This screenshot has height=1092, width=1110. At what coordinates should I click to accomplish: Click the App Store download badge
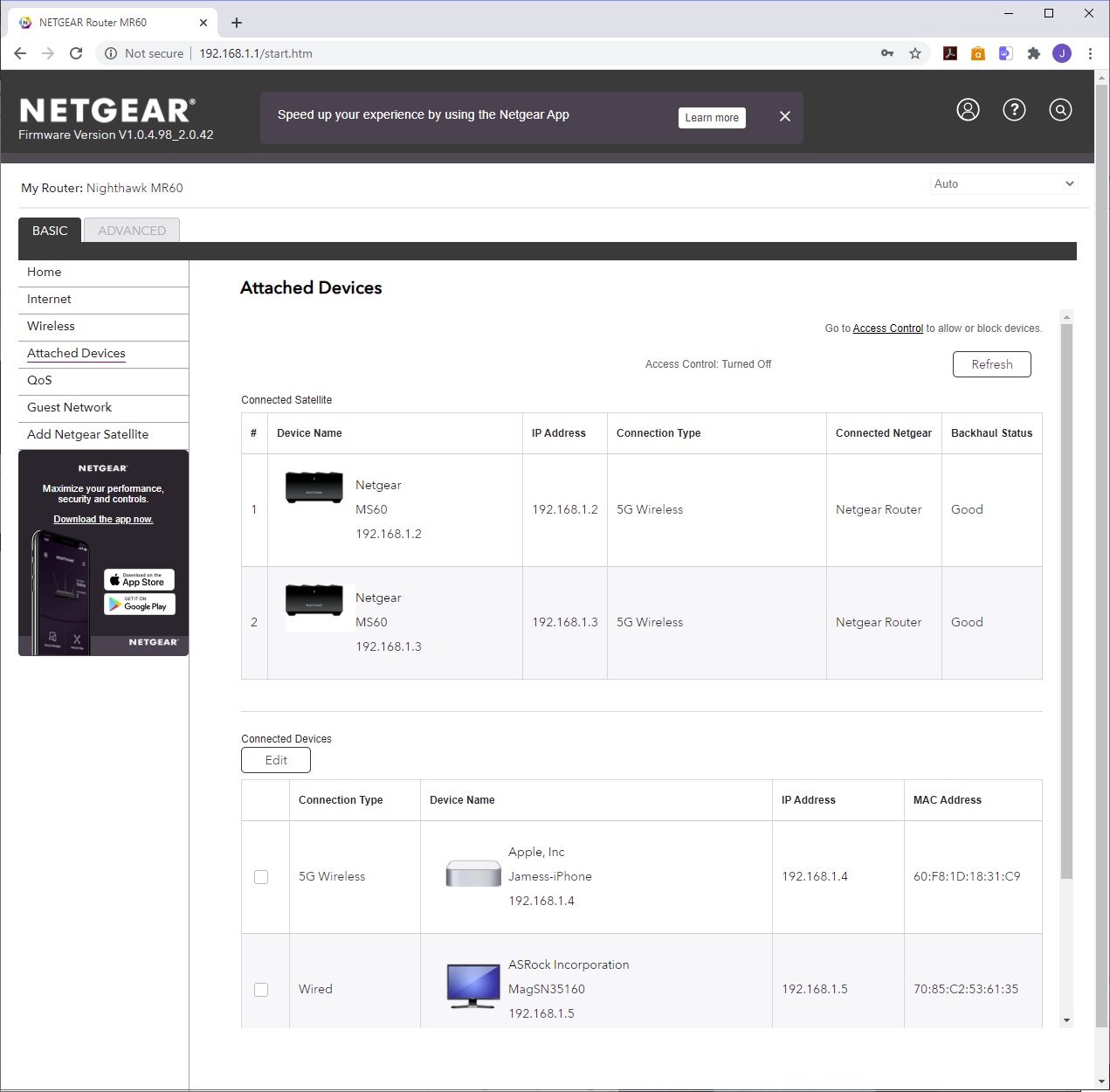tap(140, 580)
